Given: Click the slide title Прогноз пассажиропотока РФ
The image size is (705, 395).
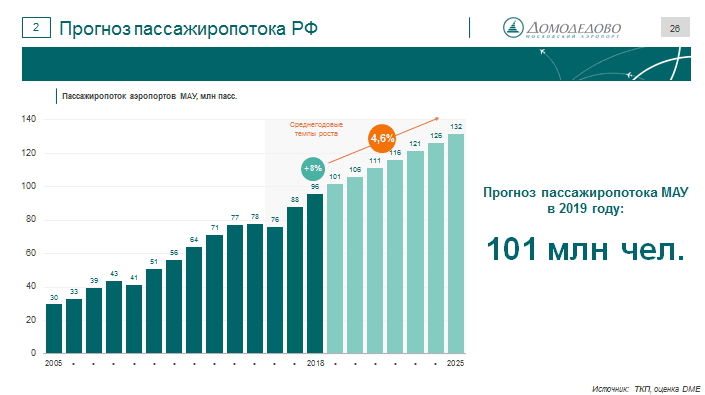Looking at the screenshot, I should pyautogui.click(x=188, y=28).
